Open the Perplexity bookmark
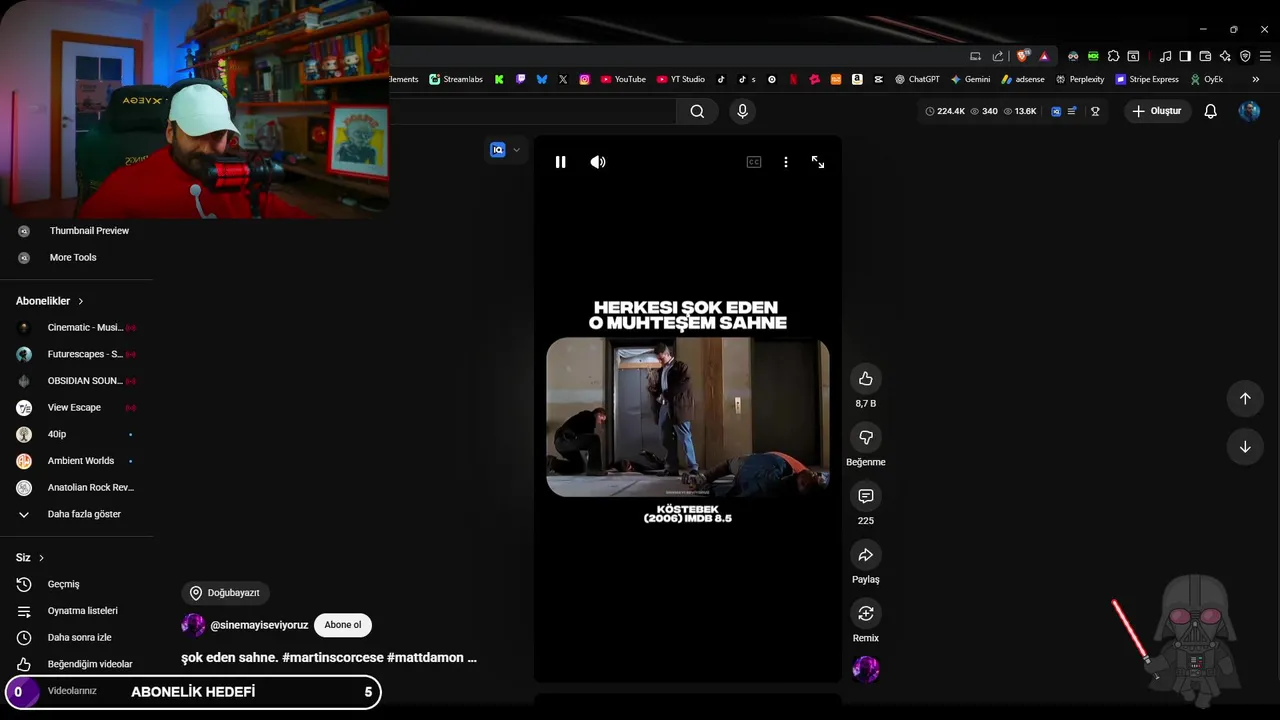Viewport: 1280px width, 720px height. (x=1080, y=79)
